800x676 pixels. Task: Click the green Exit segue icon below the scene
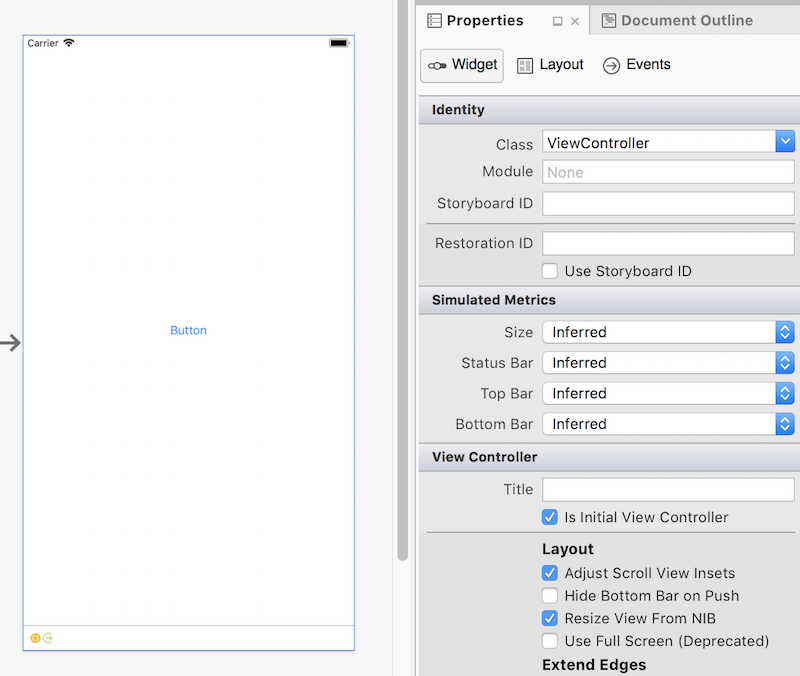coord(50,637)
